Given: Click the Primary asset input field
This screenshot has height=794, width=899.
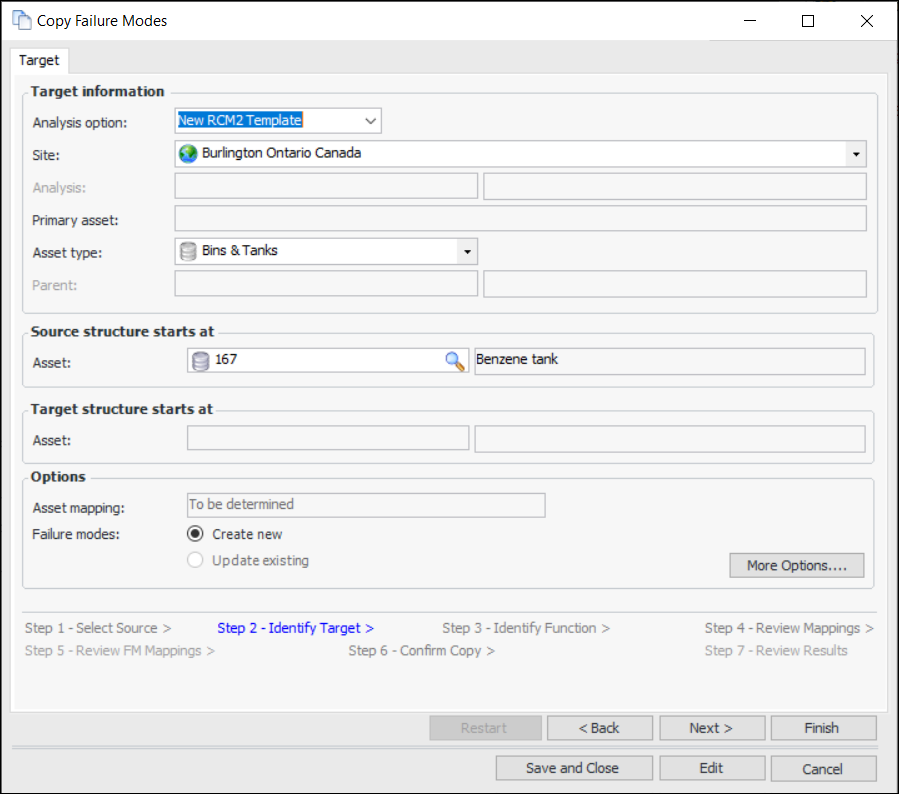Looking at the screenshot, I should pos(520,219).
